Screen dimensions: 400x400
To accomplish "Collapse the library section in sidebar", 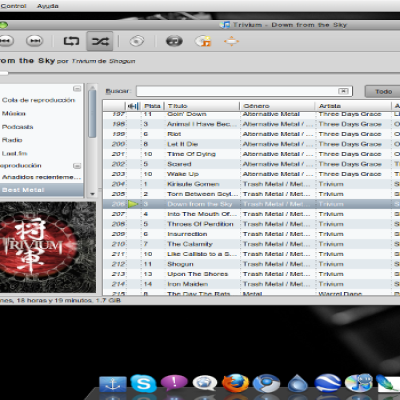I will coord(77,88).
